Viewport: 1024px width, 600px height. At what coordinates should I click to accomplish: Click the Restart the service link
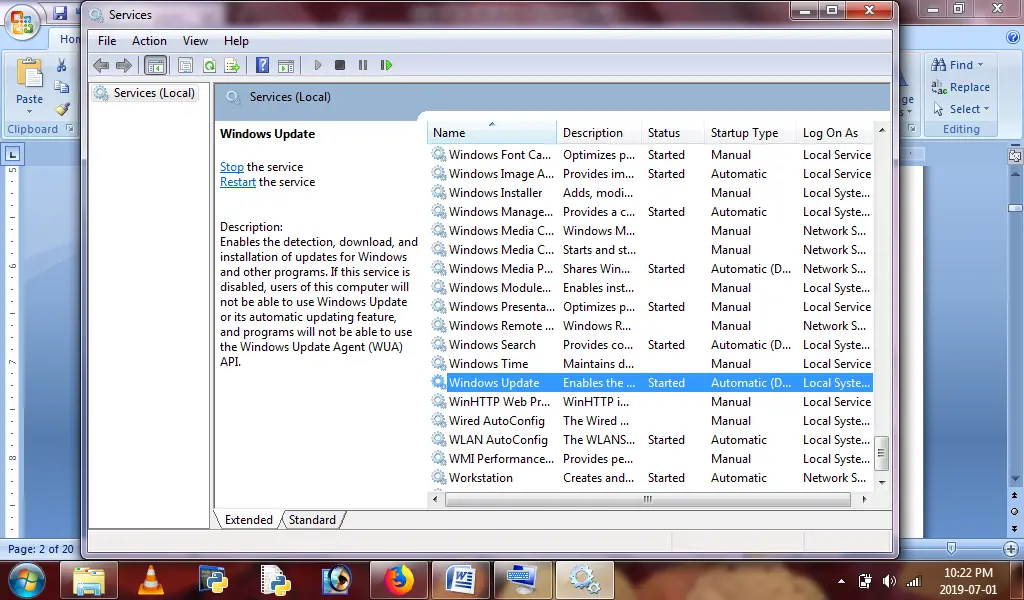click(x=238, y=182)
